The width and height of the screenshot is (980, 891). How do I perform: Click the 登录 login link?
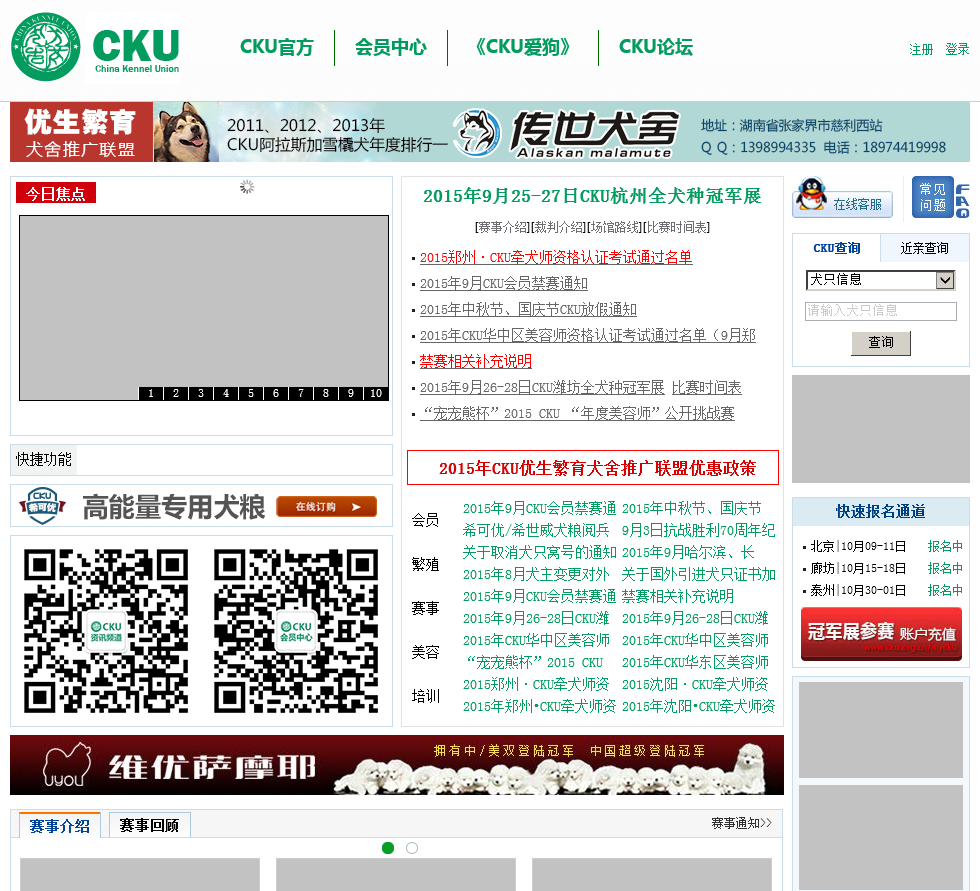(957, 49)
